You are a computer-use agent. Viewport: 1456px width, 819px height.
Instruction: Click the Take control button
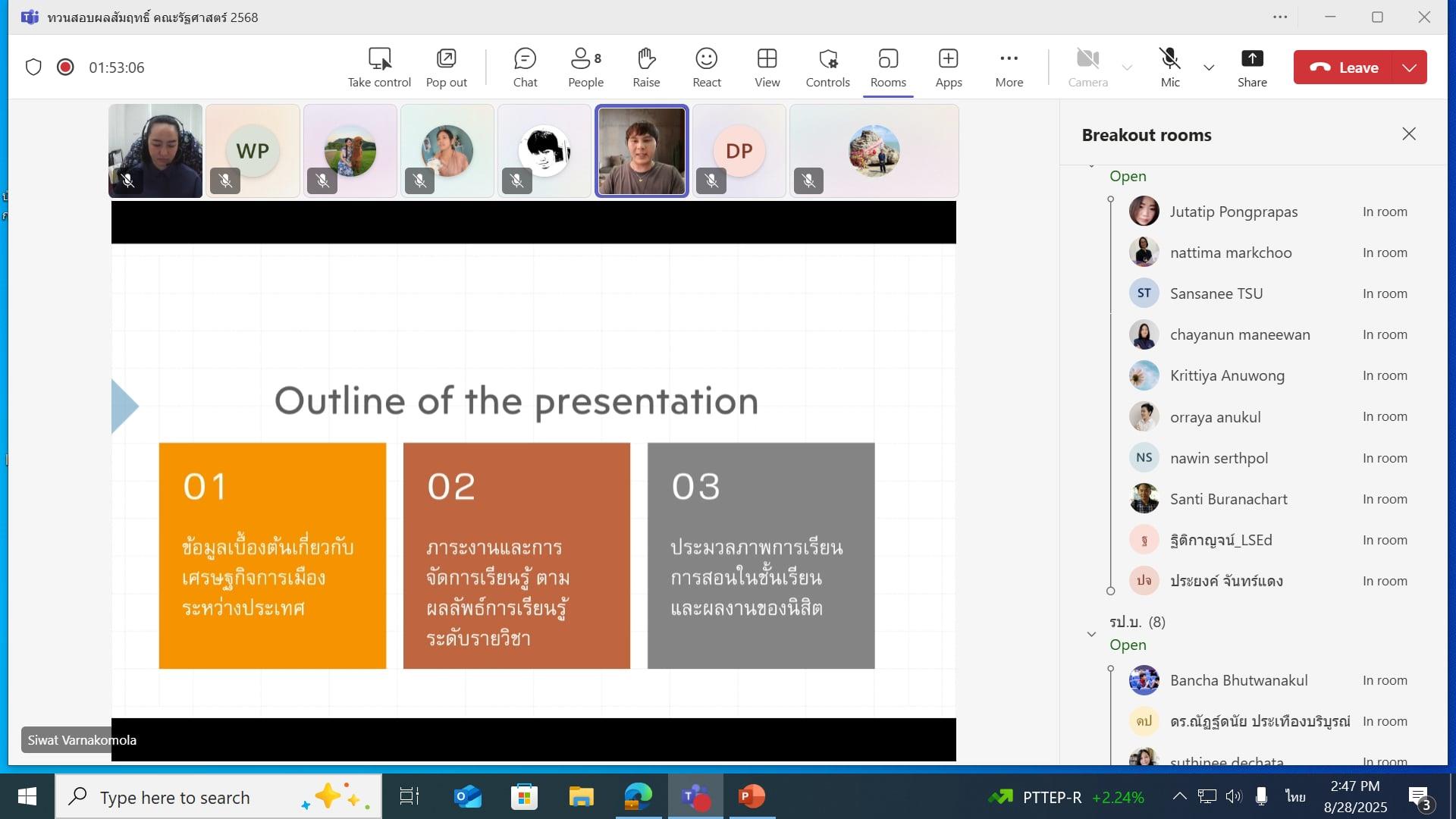click(x=379, y=67)
